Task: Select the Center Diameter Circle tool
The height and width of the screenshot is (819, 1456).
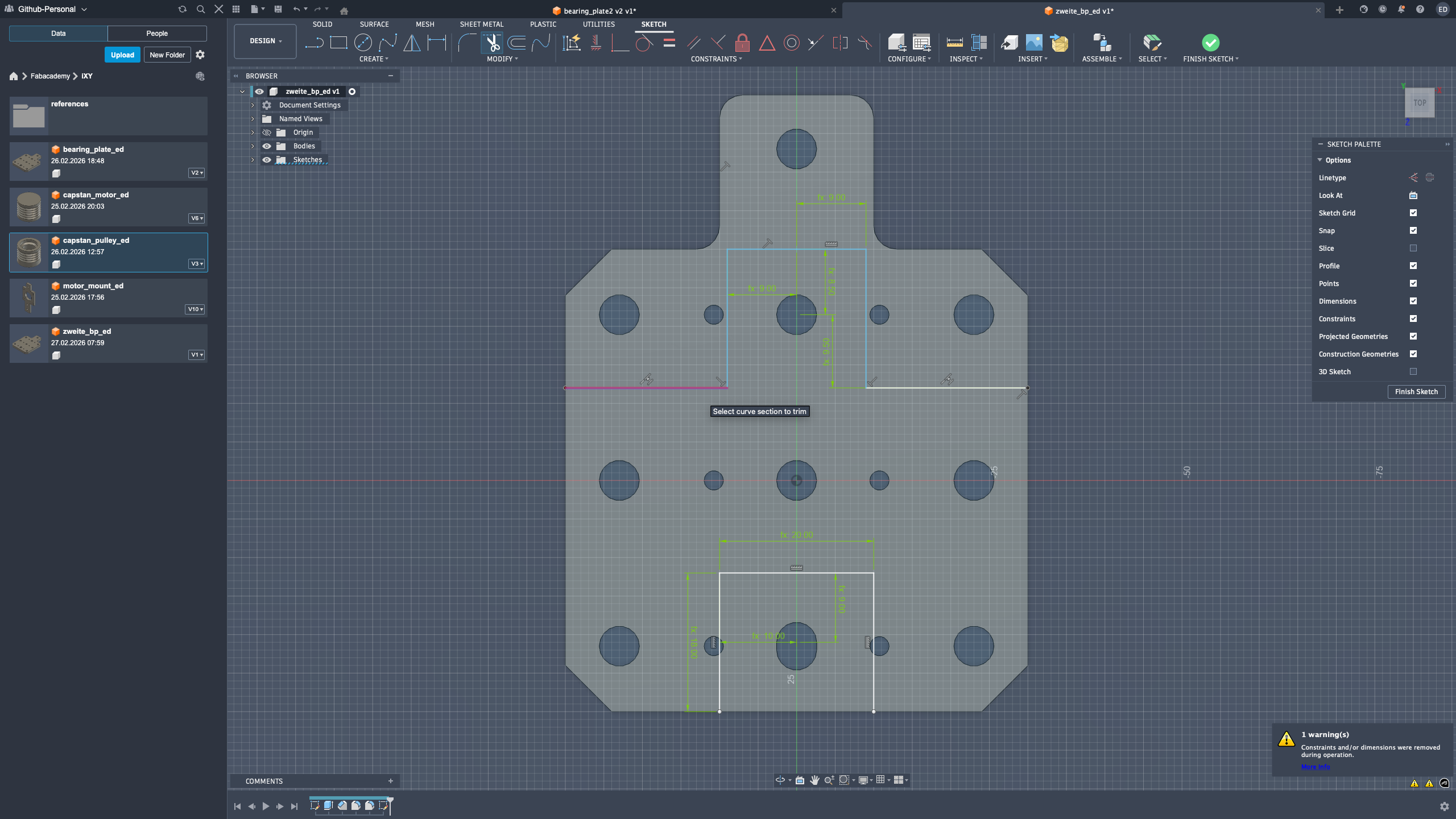Action: click(363, 43)
